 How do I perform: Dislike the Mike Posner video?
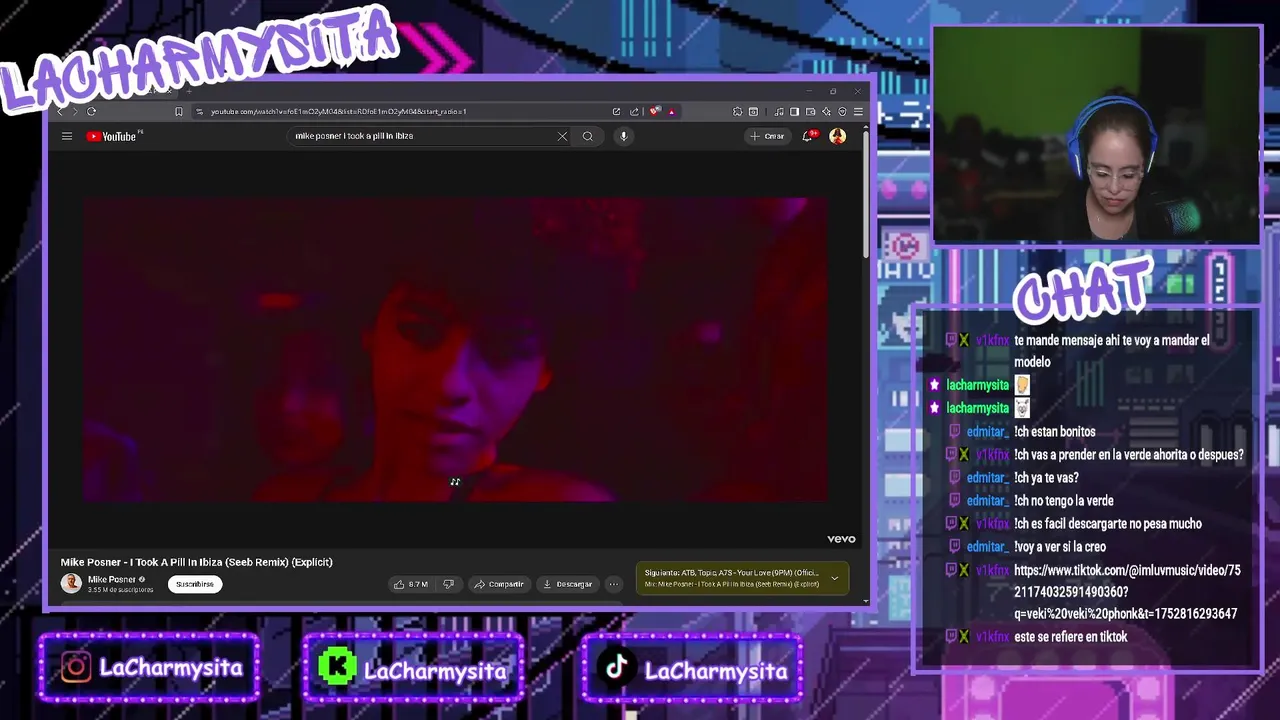point(448,584)
